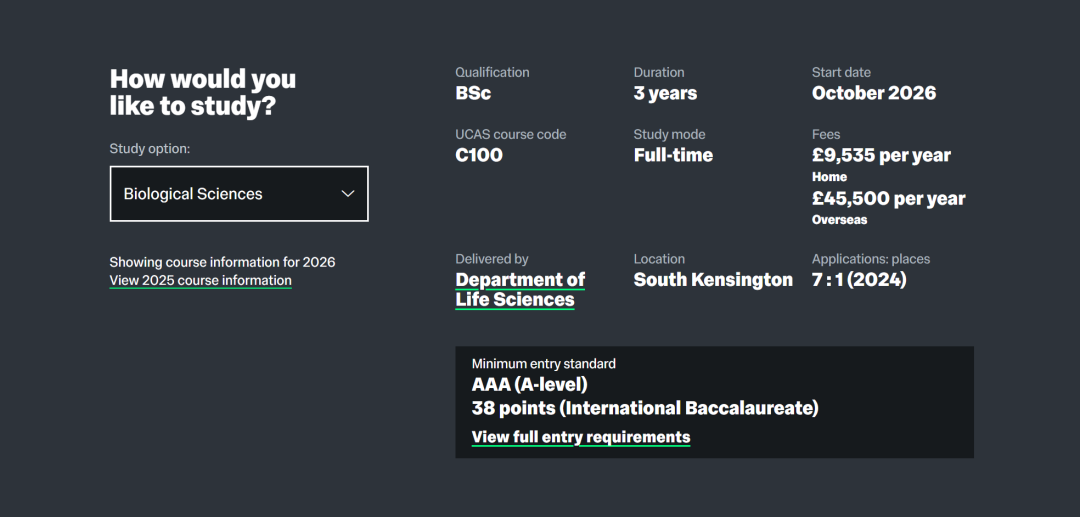Click the BSc qualification value

[x=473, y=94]
